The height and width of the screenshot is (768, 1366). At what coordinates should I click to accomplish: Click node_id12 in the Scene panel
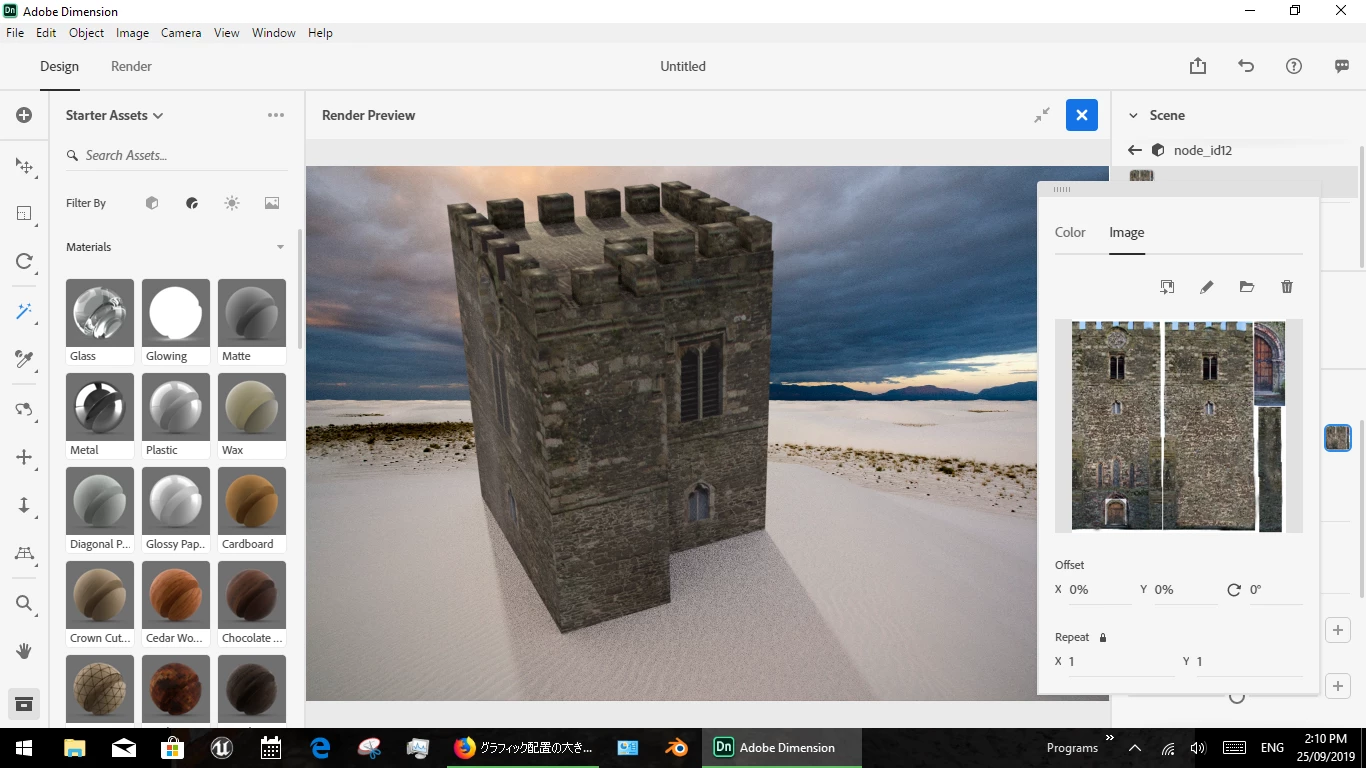tap(1203, 150)
